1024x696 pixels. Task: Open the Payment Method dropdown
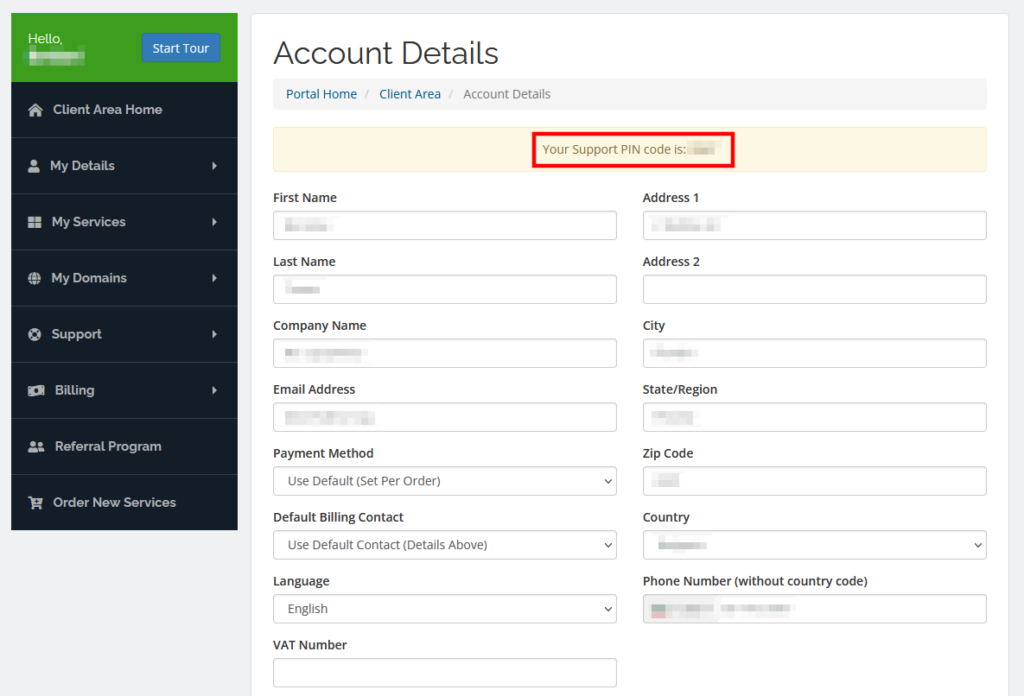pyautogui.click(x=444, y=481)
